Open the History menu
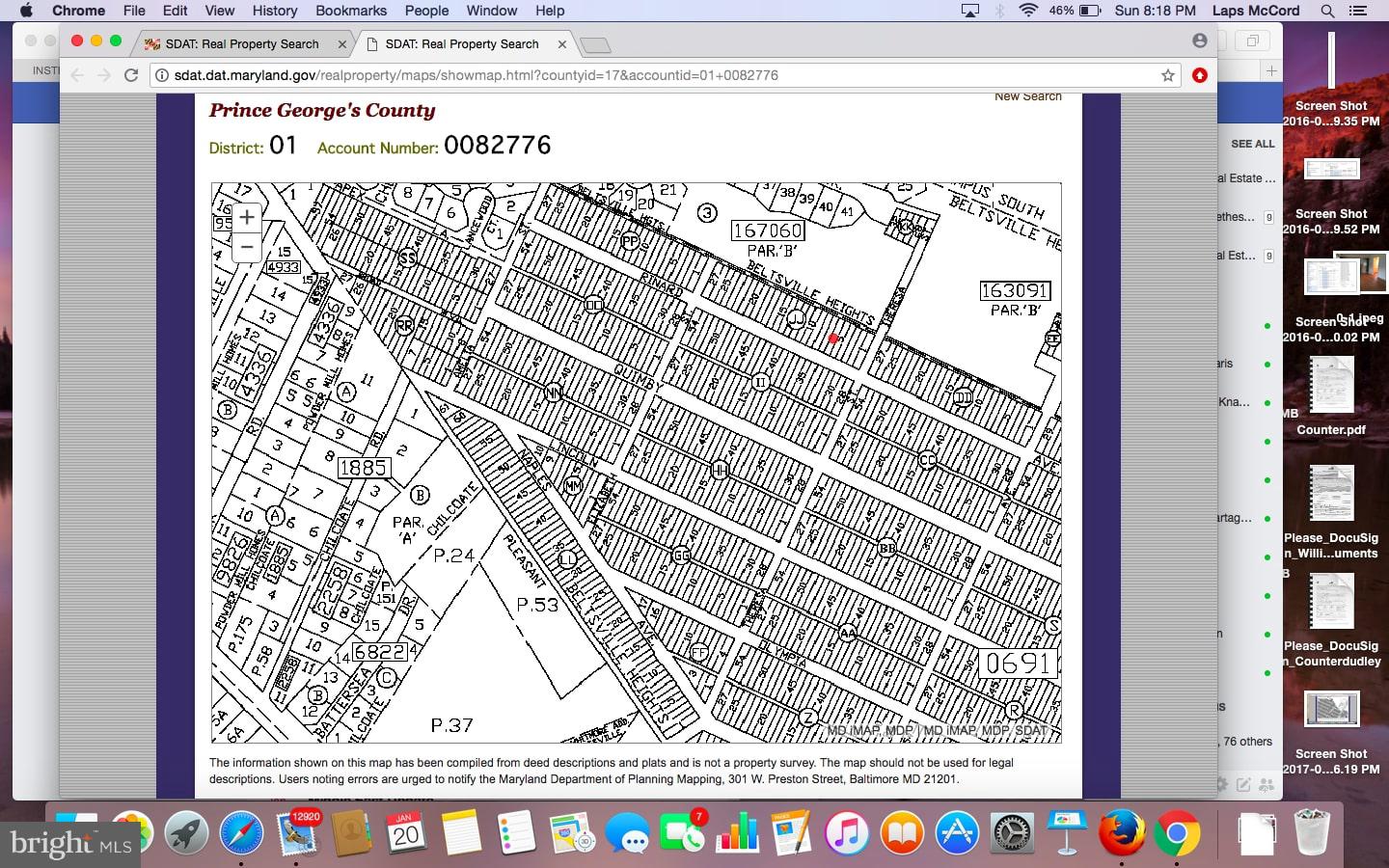The height and width of the screenshot is (868, 1389). point(275,11)
